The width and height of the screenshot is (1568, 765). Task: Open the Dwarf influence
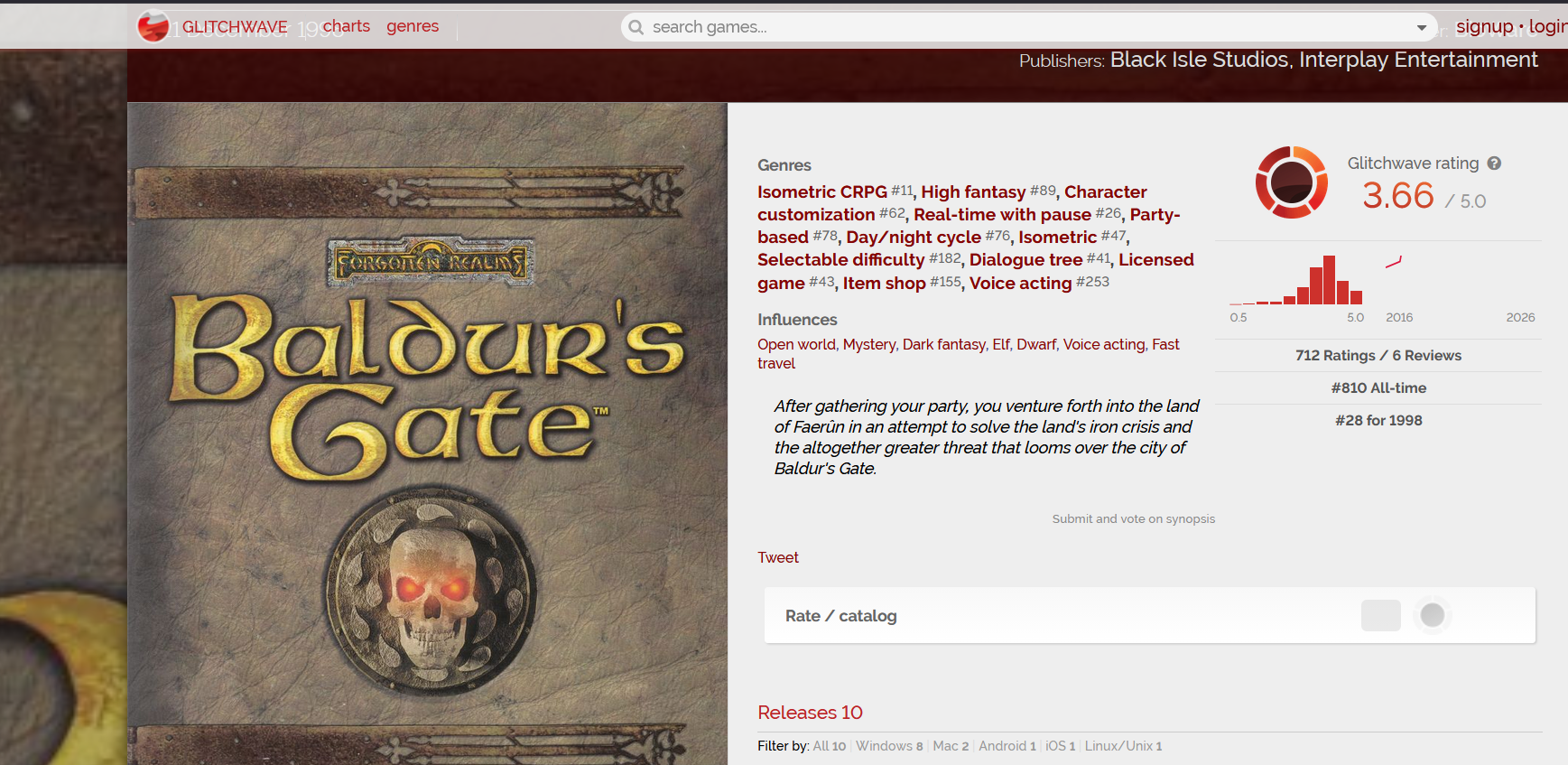(x=1036, y=344)
